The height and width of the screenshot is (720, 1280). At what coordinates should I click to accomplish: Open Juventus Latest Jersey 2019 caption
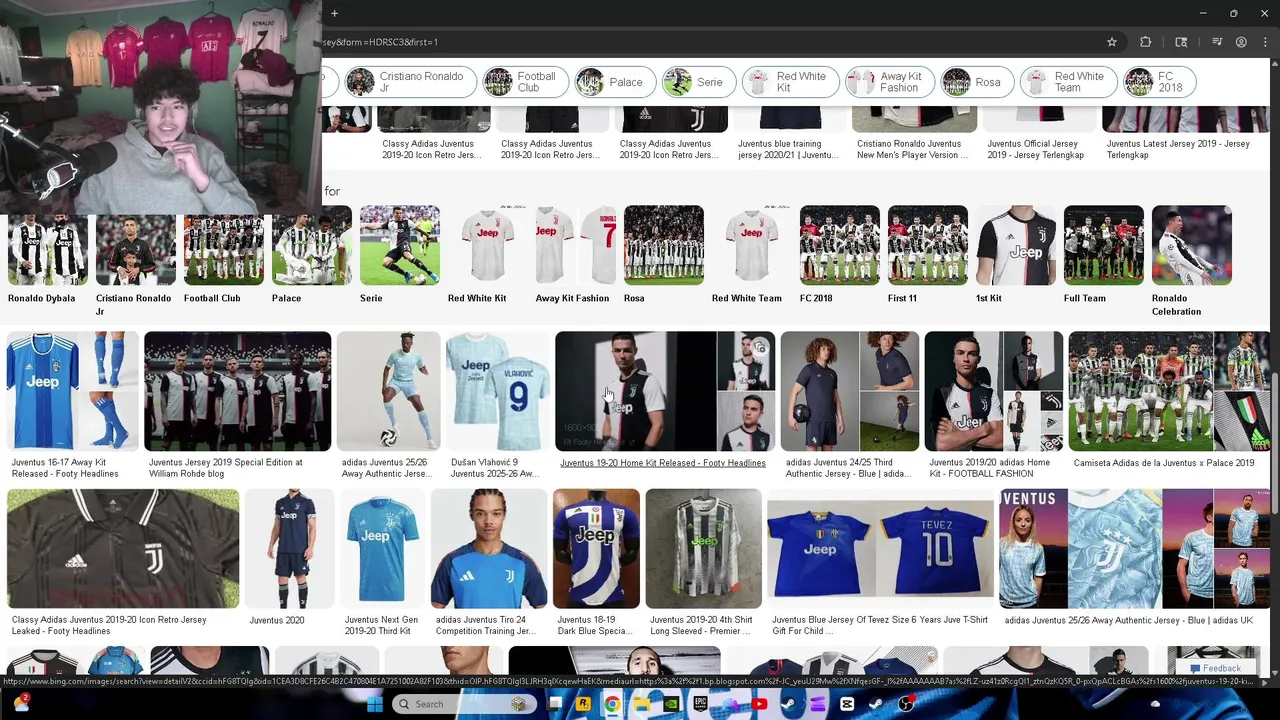pyautogui.click(x=1177, y=149)
